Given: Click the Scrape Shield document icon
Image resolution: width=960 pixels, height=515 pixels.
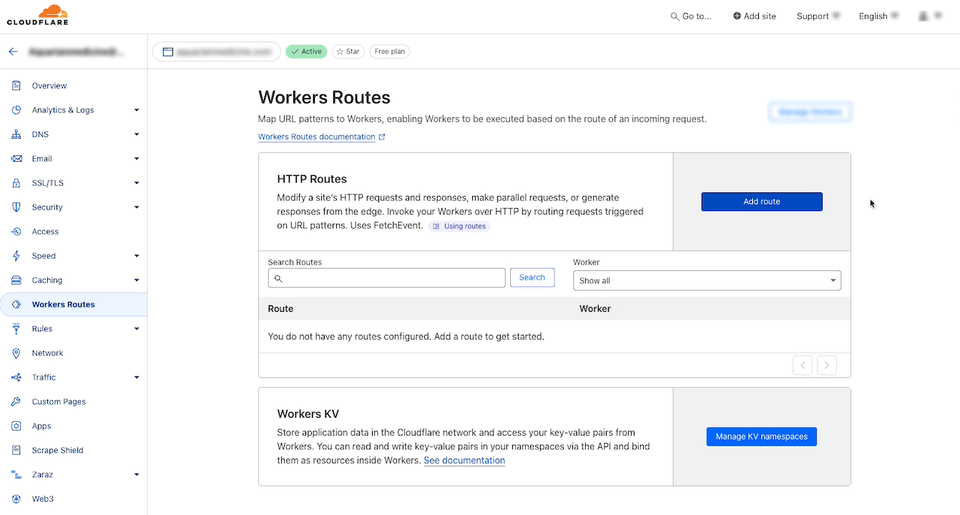Looking at the screenshot, I should point(17,450).
